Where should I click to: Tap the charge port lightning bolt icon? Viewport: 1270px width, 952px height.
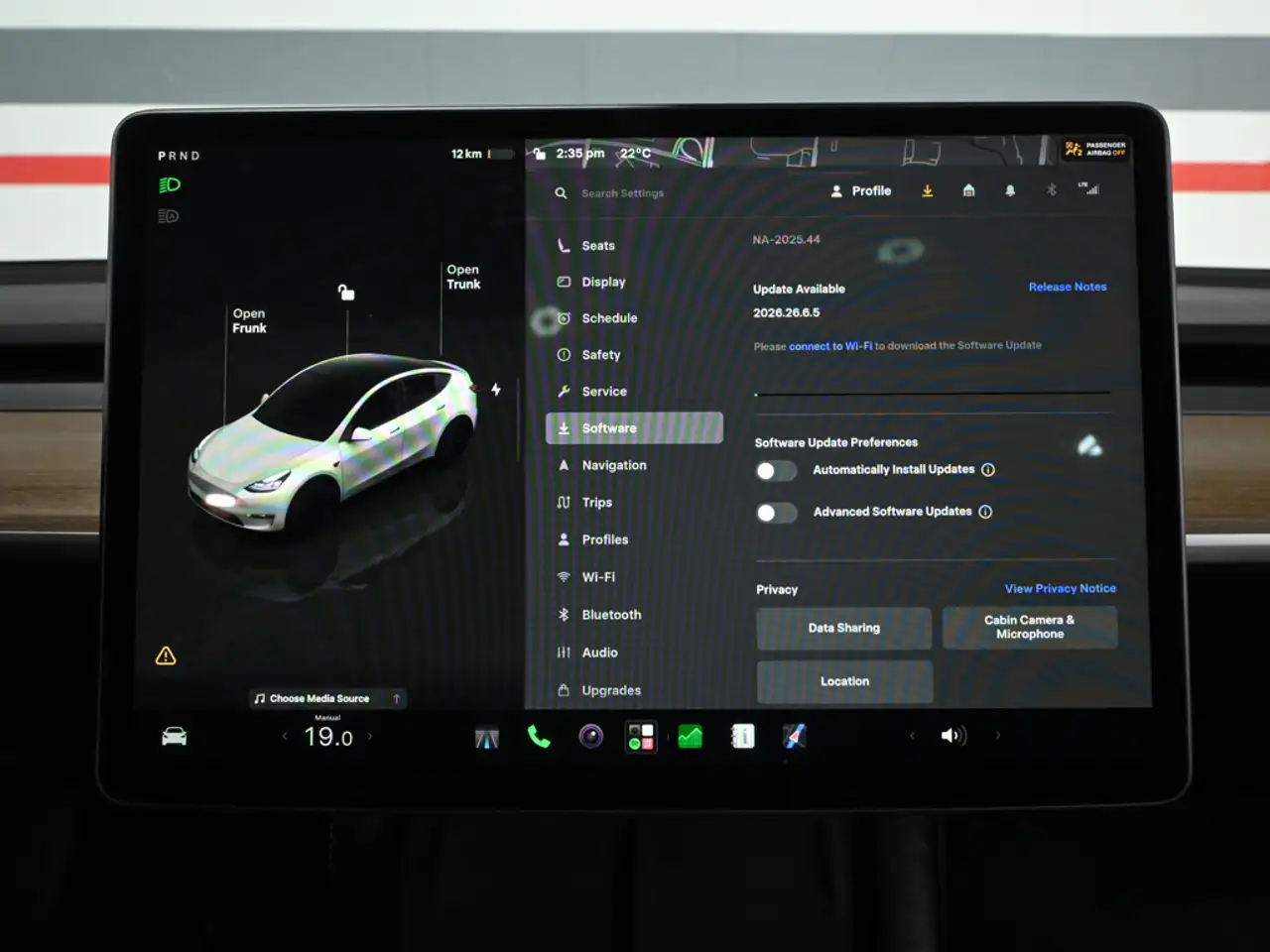coord(496,390)
